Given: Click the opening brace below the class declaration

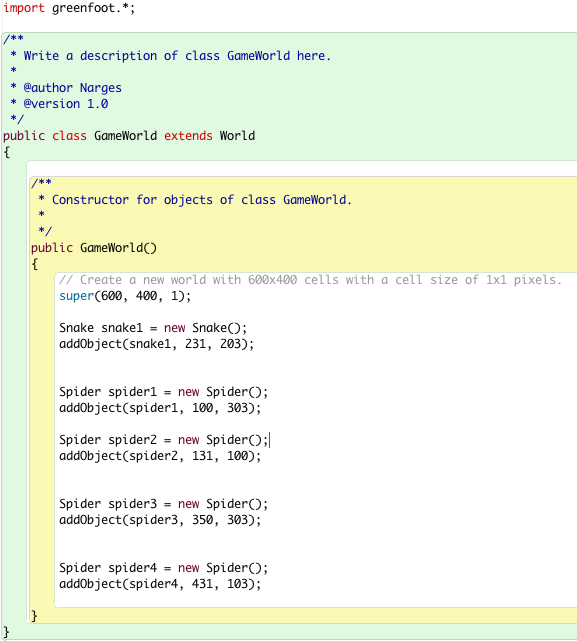Looking at the screenshot, I should tap(7, 152).
